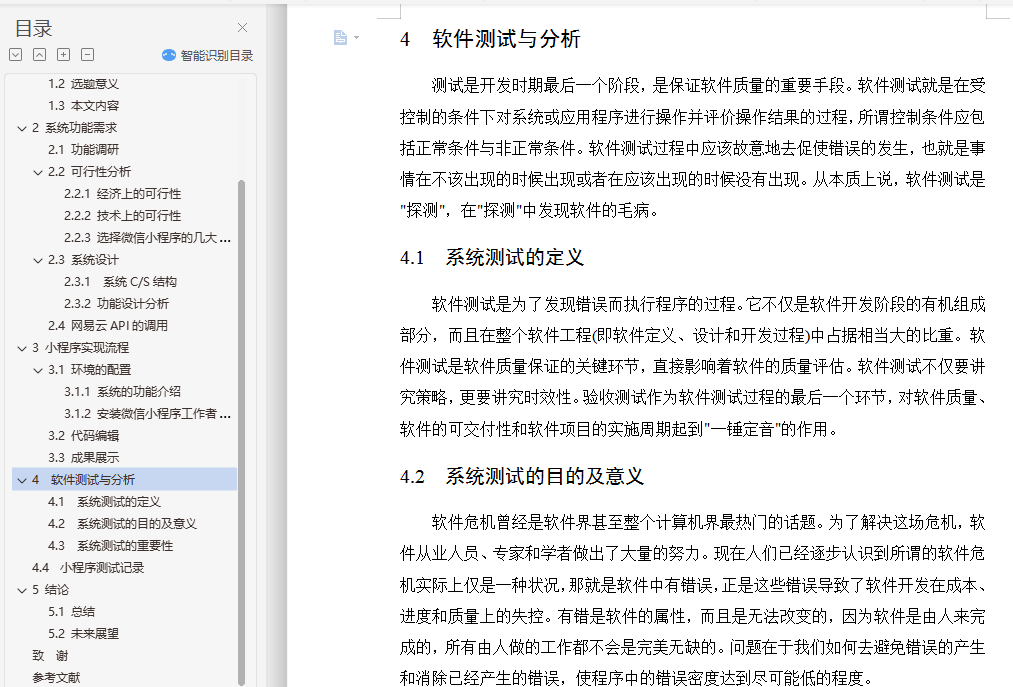The image size is (1013, 687).
Task: Open outline entry 2.2.2 技术上的可行性
Action: [x=122, y=216]
